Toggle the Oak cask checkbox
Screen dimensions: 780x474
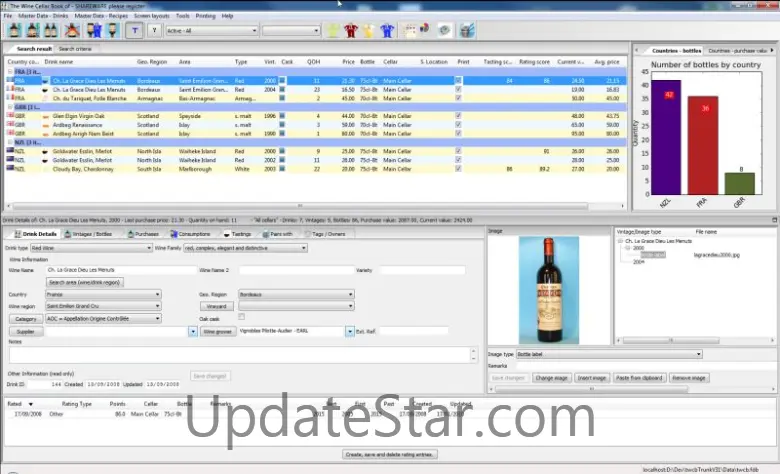pos(241,316)
